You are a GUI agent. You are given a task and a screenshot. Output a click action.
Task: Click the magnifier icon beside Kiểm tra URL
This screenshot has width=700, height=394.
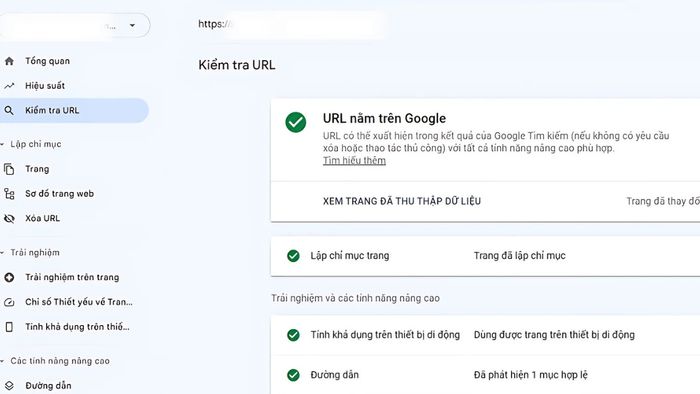click(9, 110)
